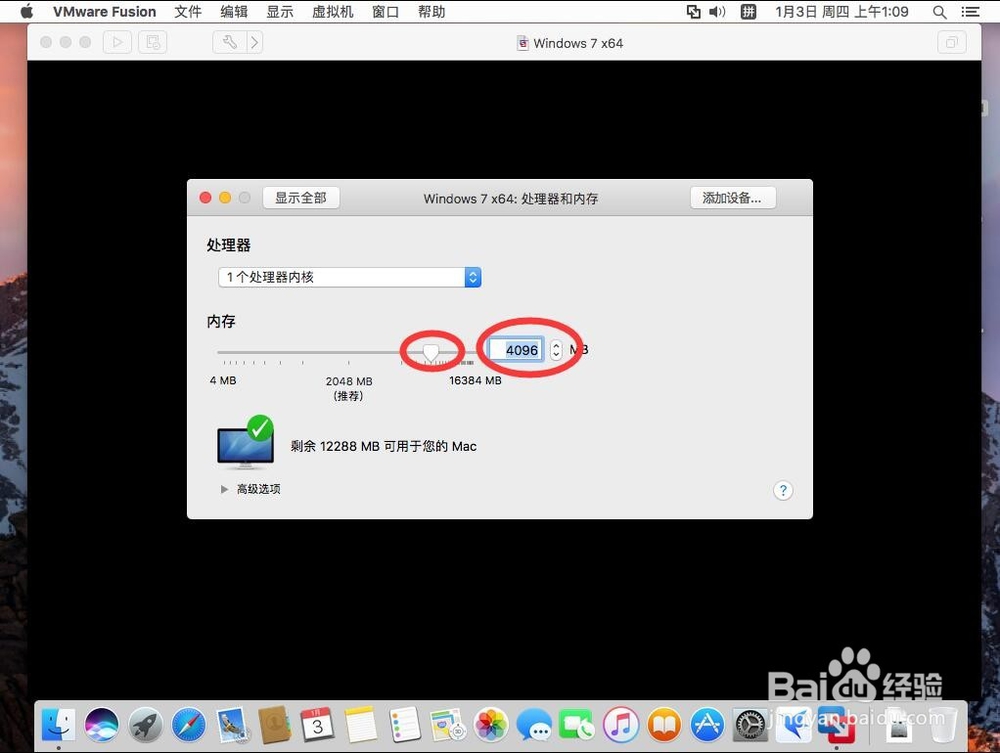Screen dimensions: 1000x753
Task: Click the unity view icon at window's right
Action: coord(952,43)
